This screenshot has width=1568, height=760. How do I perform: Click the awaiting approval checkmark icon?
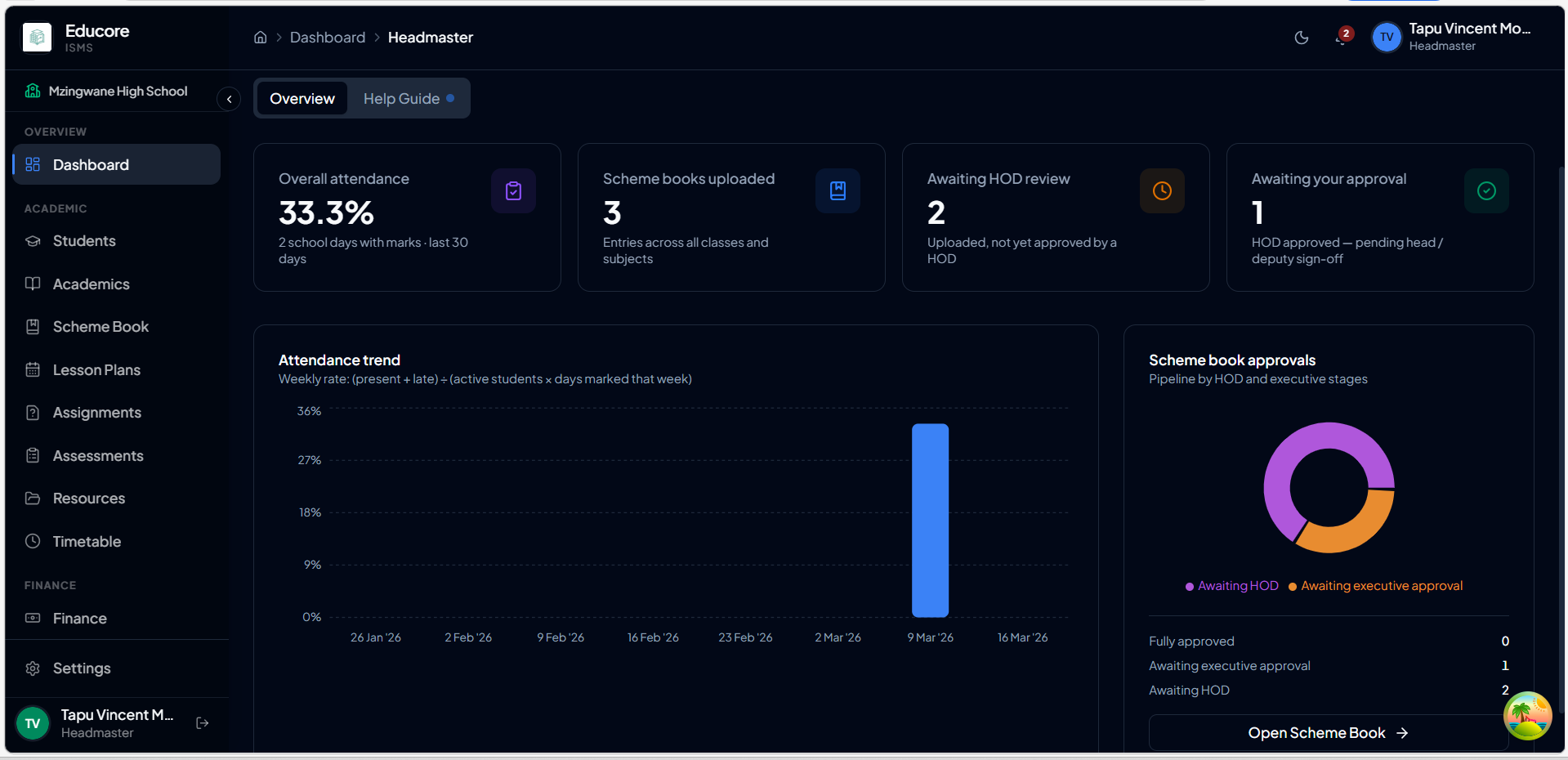pyautogui.click(x=1486, y=190)
